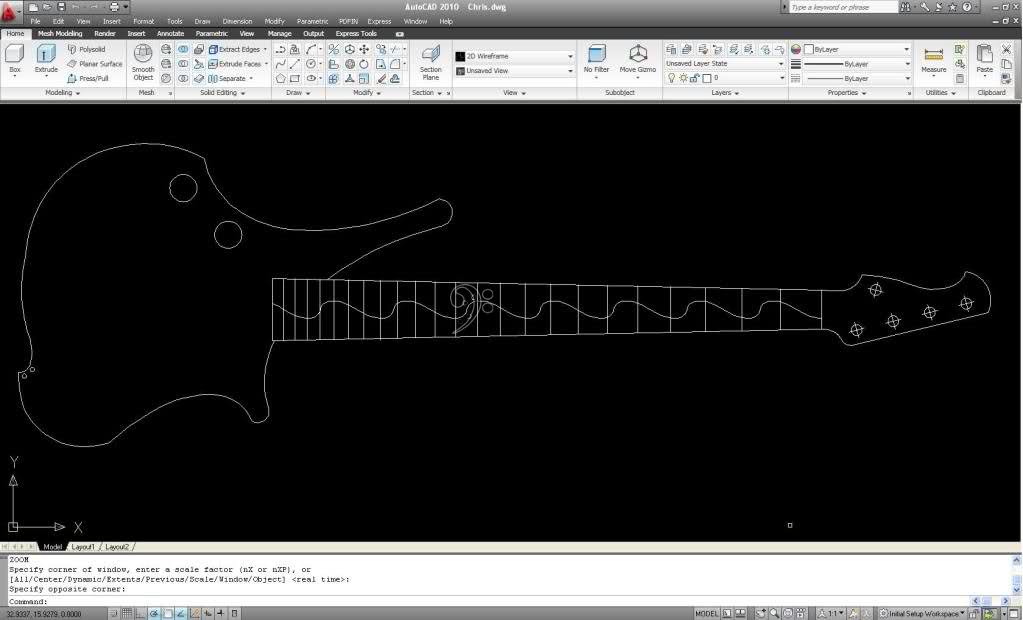Activate the Press/Pull tool
The width and height of the screenshot is (1023, 620).
[x=87, y=78]
